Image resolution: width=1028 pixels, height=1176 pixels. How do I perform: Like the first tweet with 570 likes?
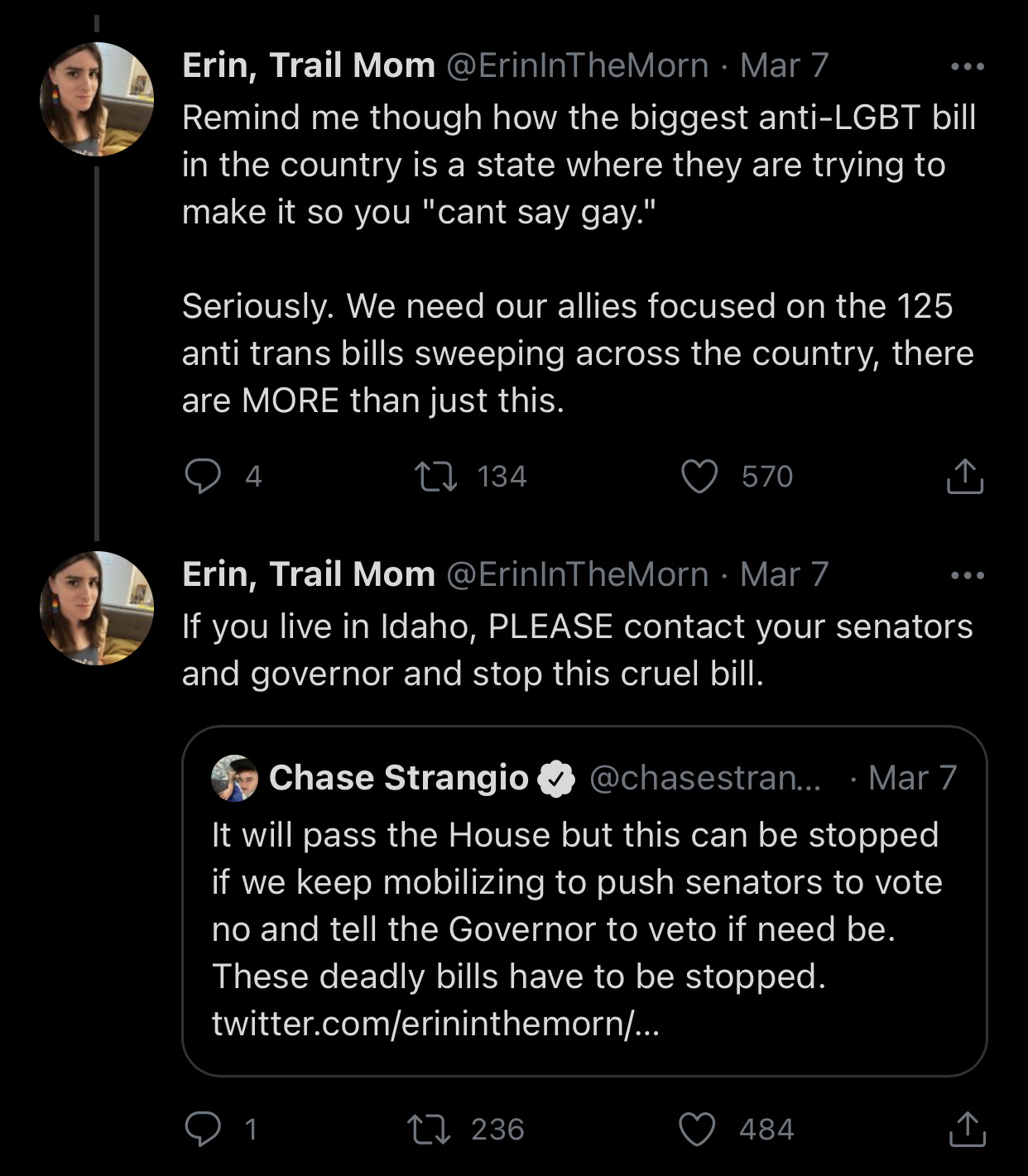click(699, 477)
